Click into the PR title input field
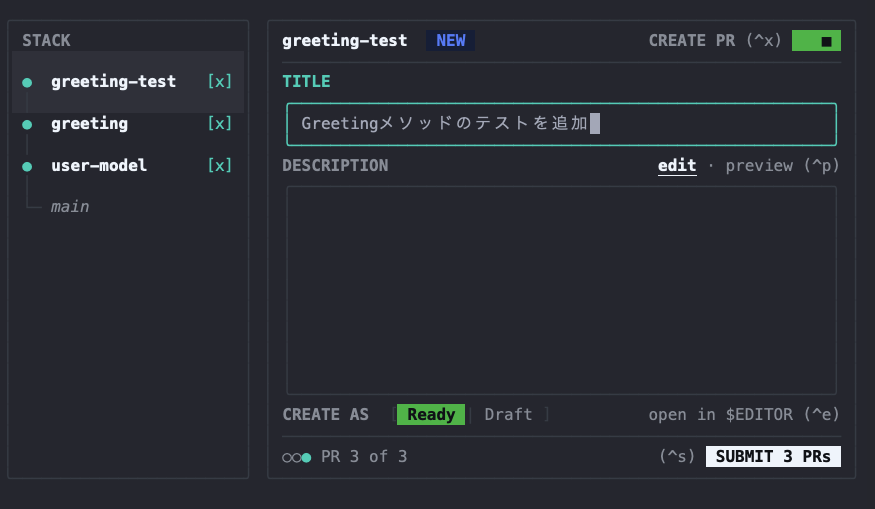The height and width of the screenshot is (509, 875). tap(561, 124)
